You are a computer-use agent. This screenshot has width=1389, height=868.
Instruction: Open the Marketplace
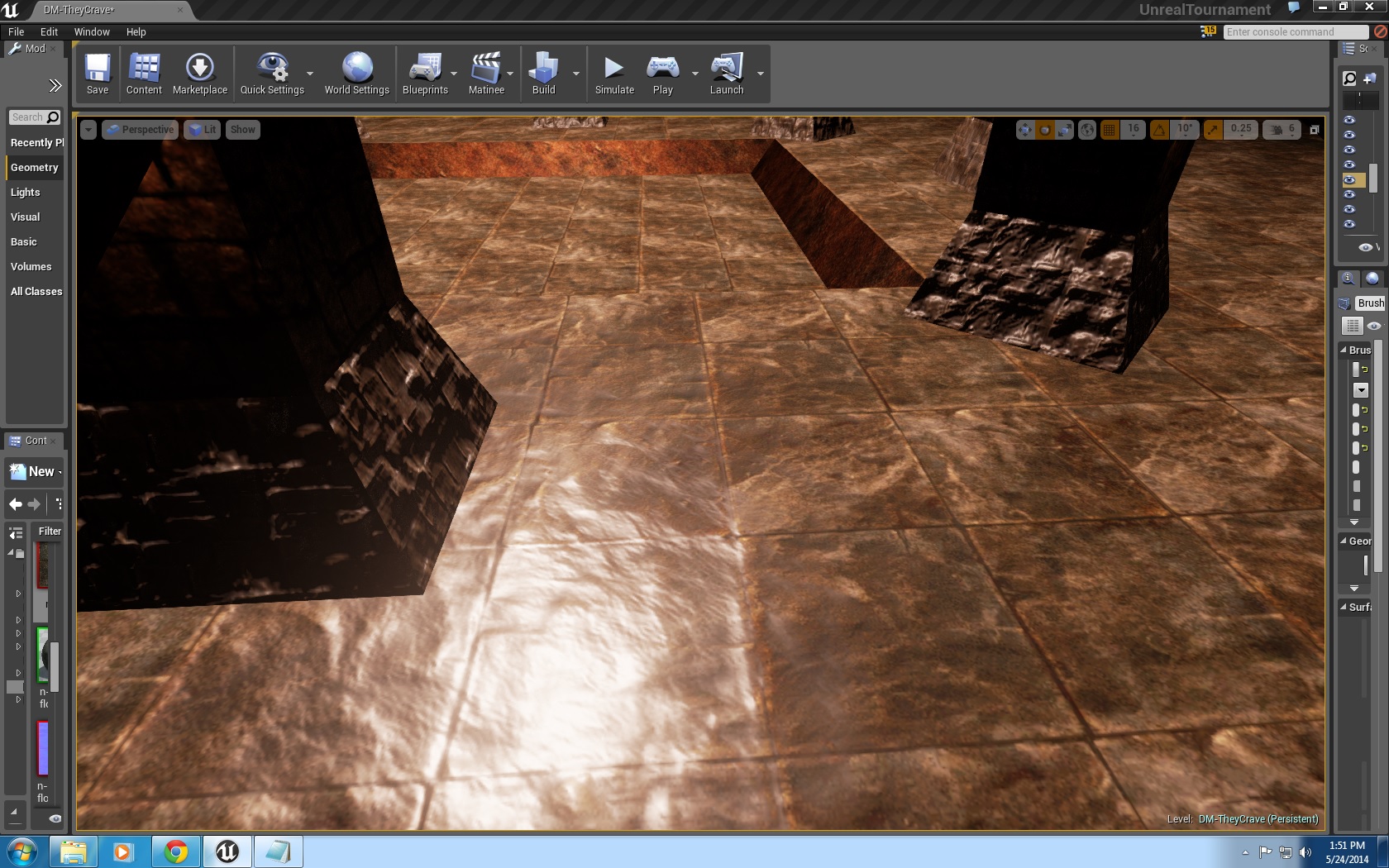(200, 74)
